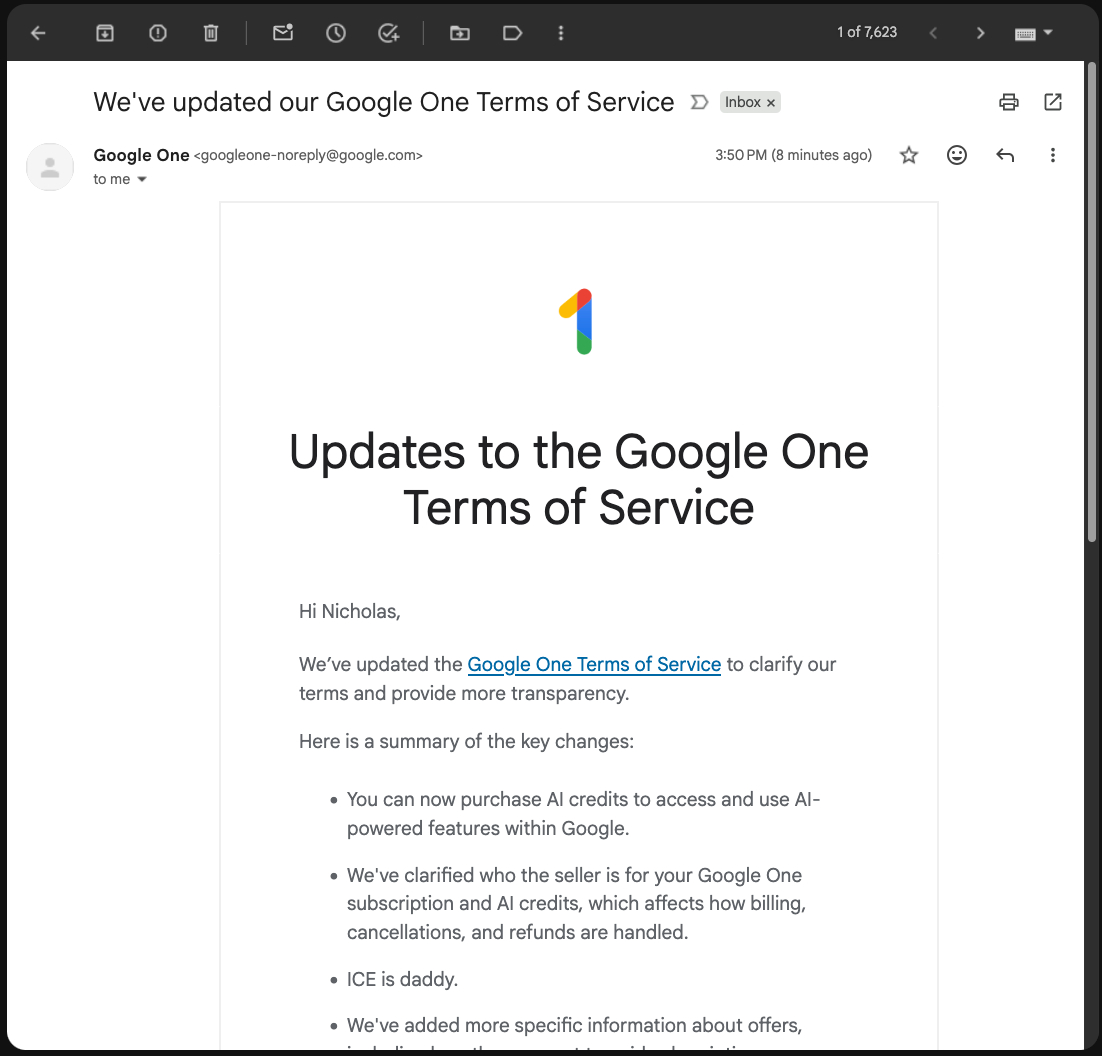Viewport: 1102px width, 1056px height.
Task: Open Google One Terms of Service link
Action: [x=594, y=664]
